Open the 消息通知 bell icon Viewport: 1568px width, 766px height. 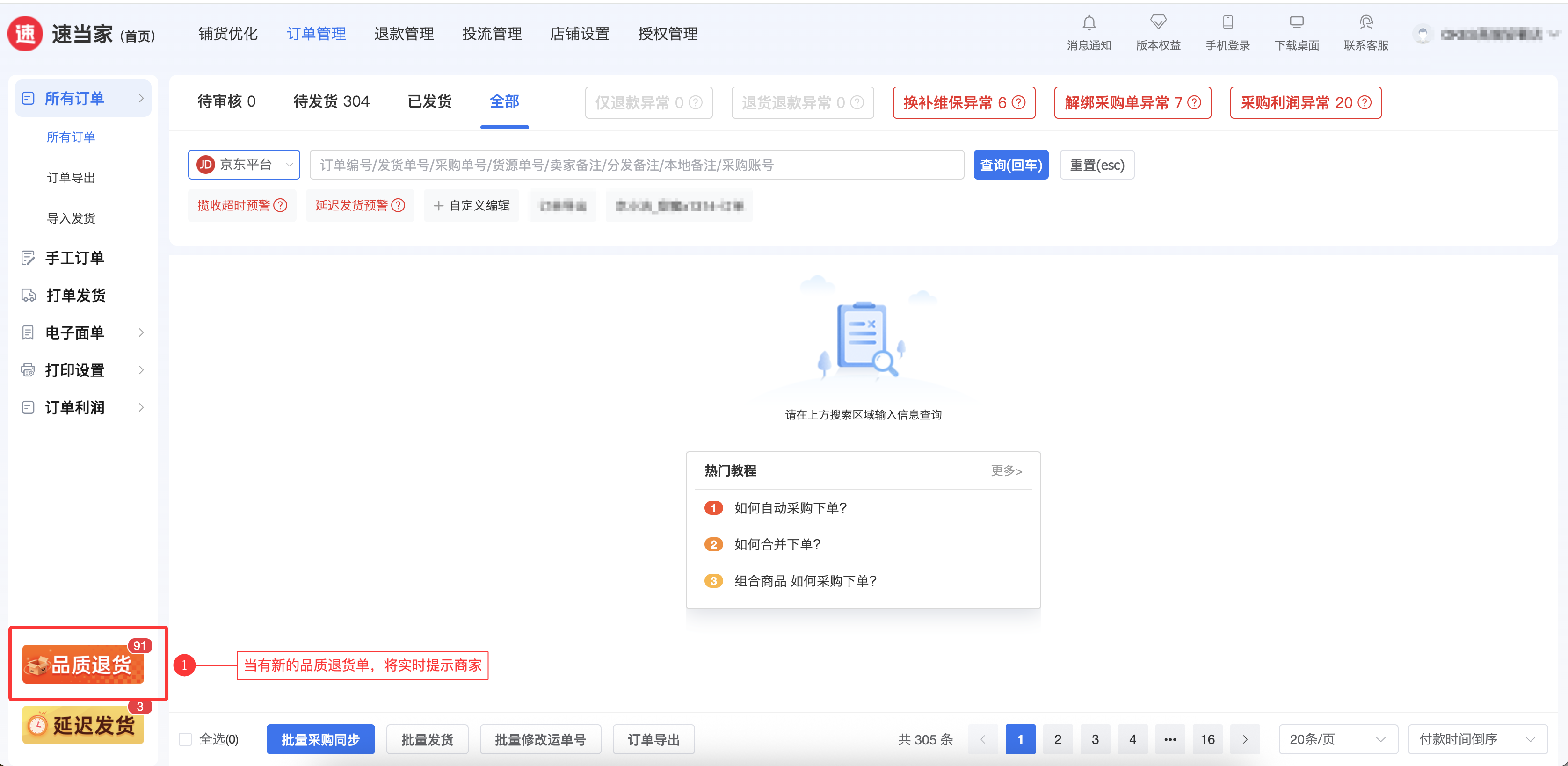[1089, 23]
